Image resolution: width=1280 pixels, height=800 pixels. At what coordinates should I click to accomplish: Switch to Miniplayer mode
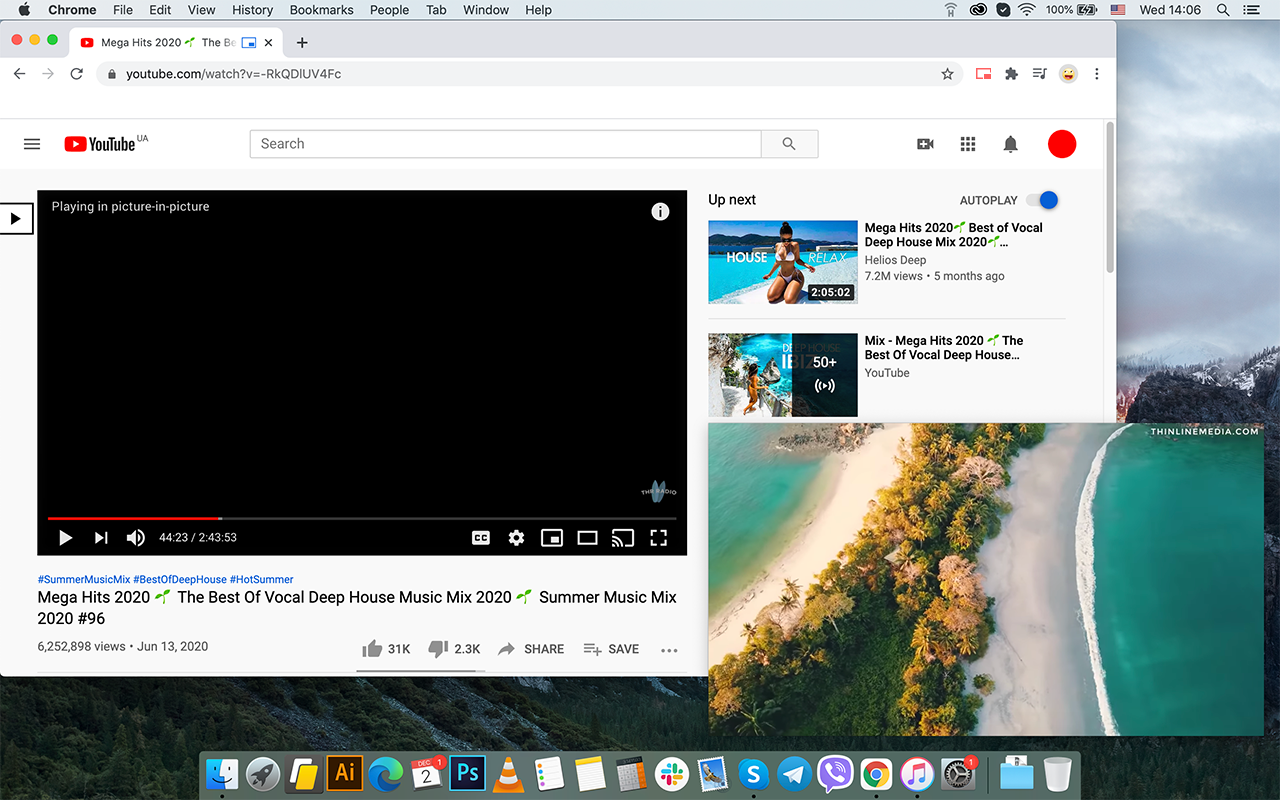point(551,538)
